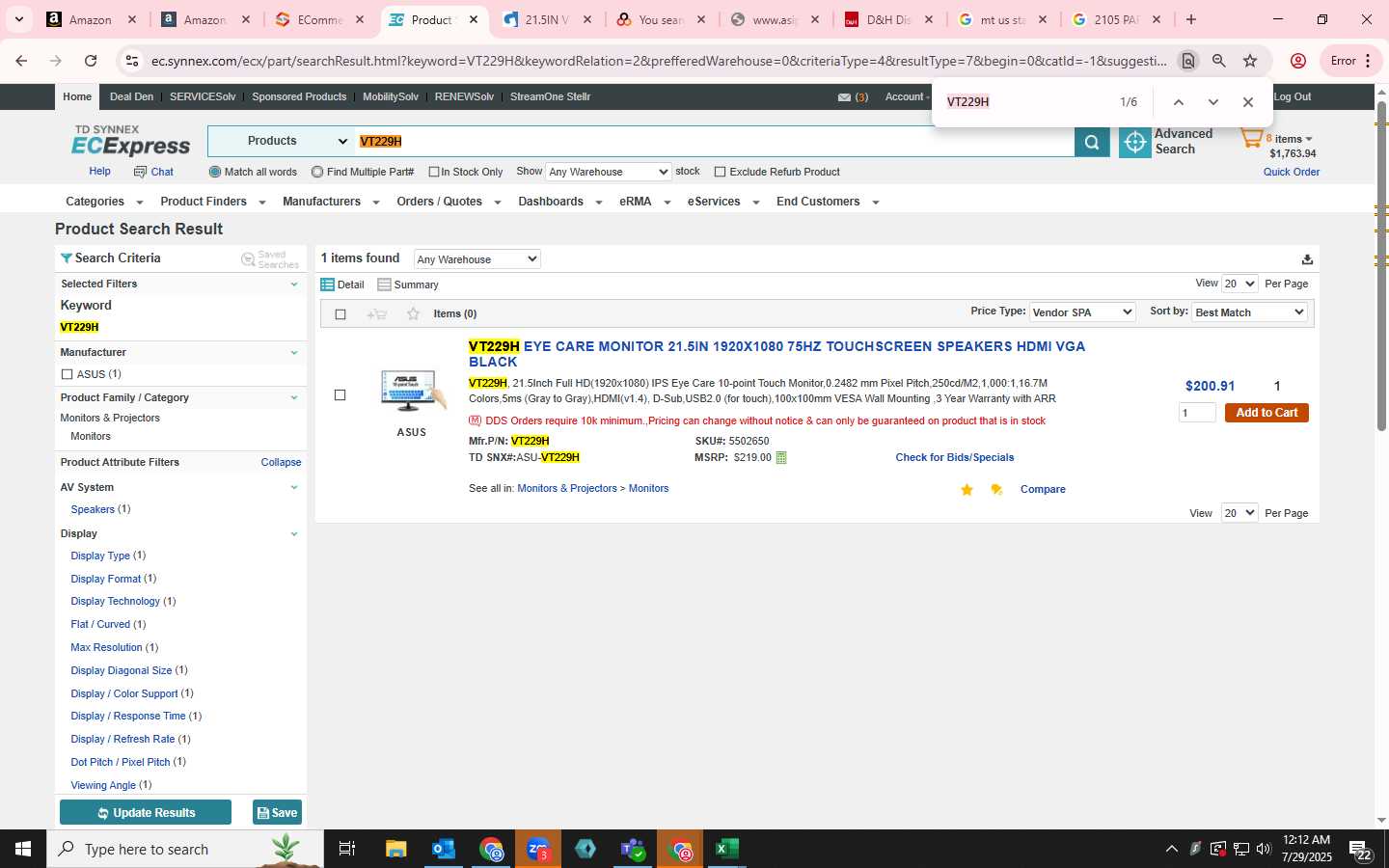
Task: Tick the select-all checkbox beside Items (0)
Action: pyautogui.click(x=340, y=314)
